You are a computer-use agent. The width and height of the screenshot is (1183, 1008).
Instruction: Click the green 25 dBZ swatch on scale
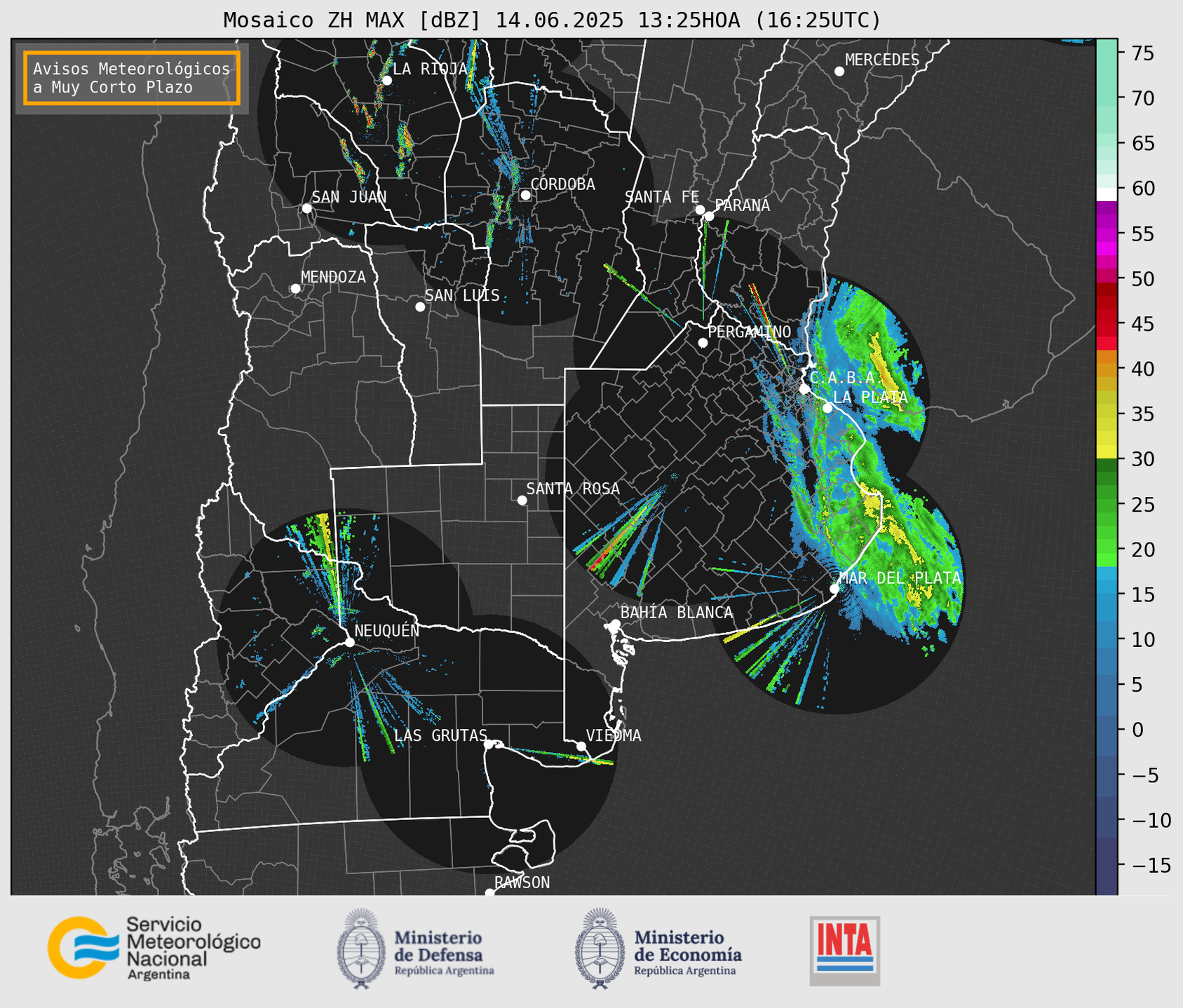pyautogui.click(x=1107, y=505)
